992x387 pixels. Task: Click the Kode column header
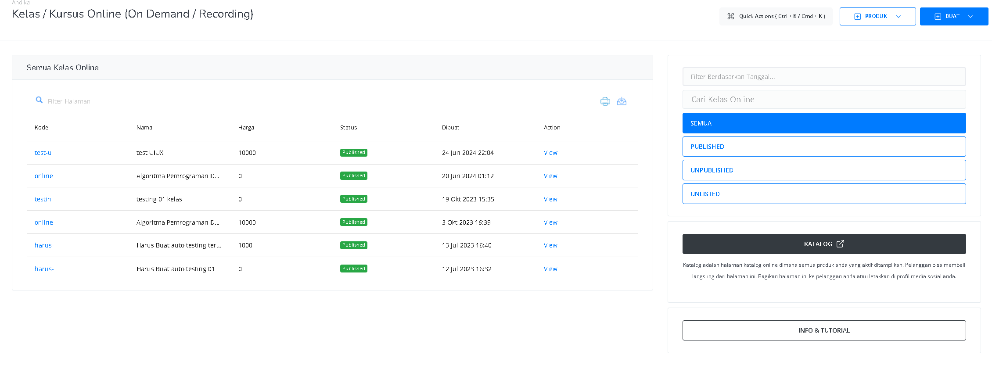click(x=41, y=128)
